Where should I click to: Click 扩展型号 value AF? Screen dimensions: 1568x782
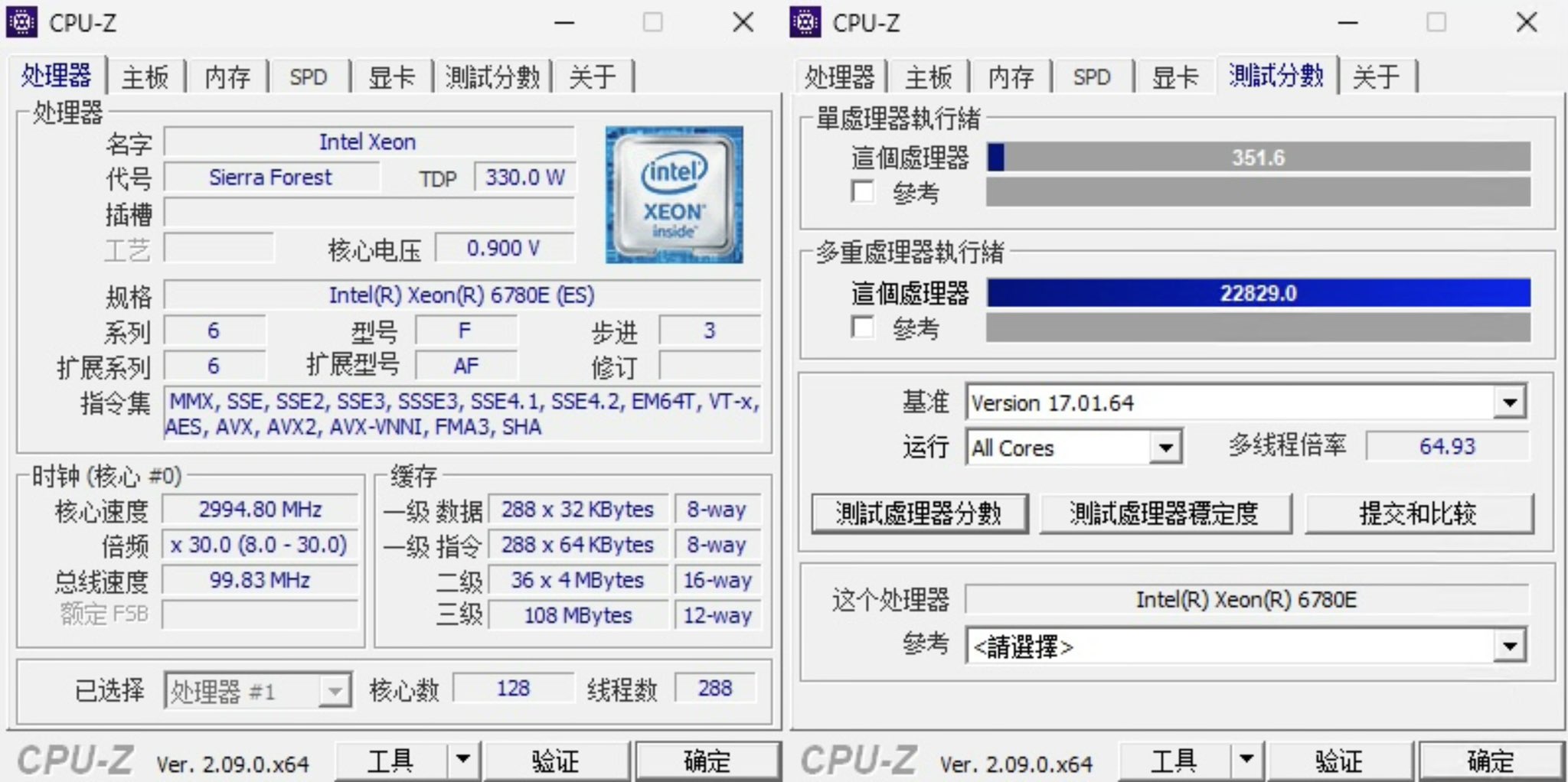point(466,366)
